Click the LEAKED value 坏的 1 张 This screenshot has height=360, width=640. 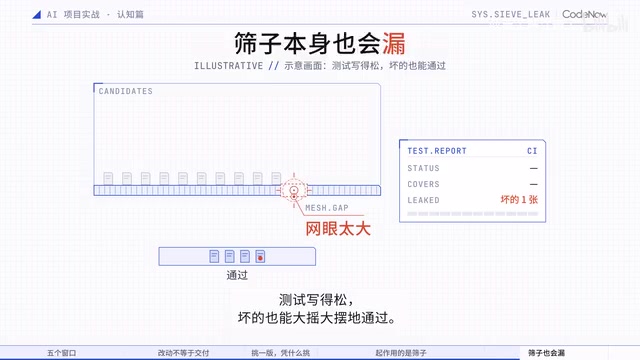[x=519, y=200]
